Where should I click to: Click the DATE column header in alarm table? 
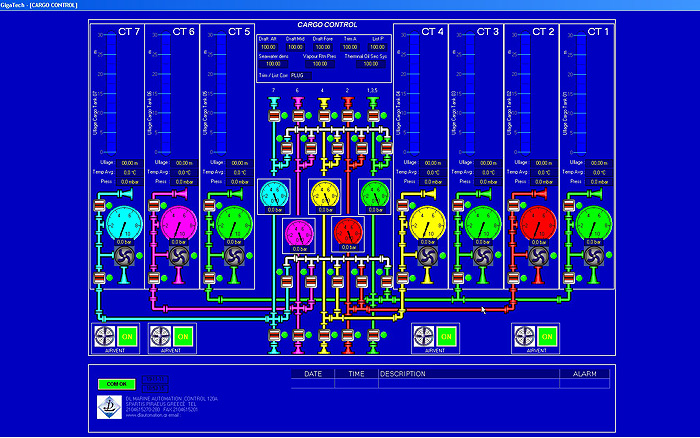tap(313, 374)
